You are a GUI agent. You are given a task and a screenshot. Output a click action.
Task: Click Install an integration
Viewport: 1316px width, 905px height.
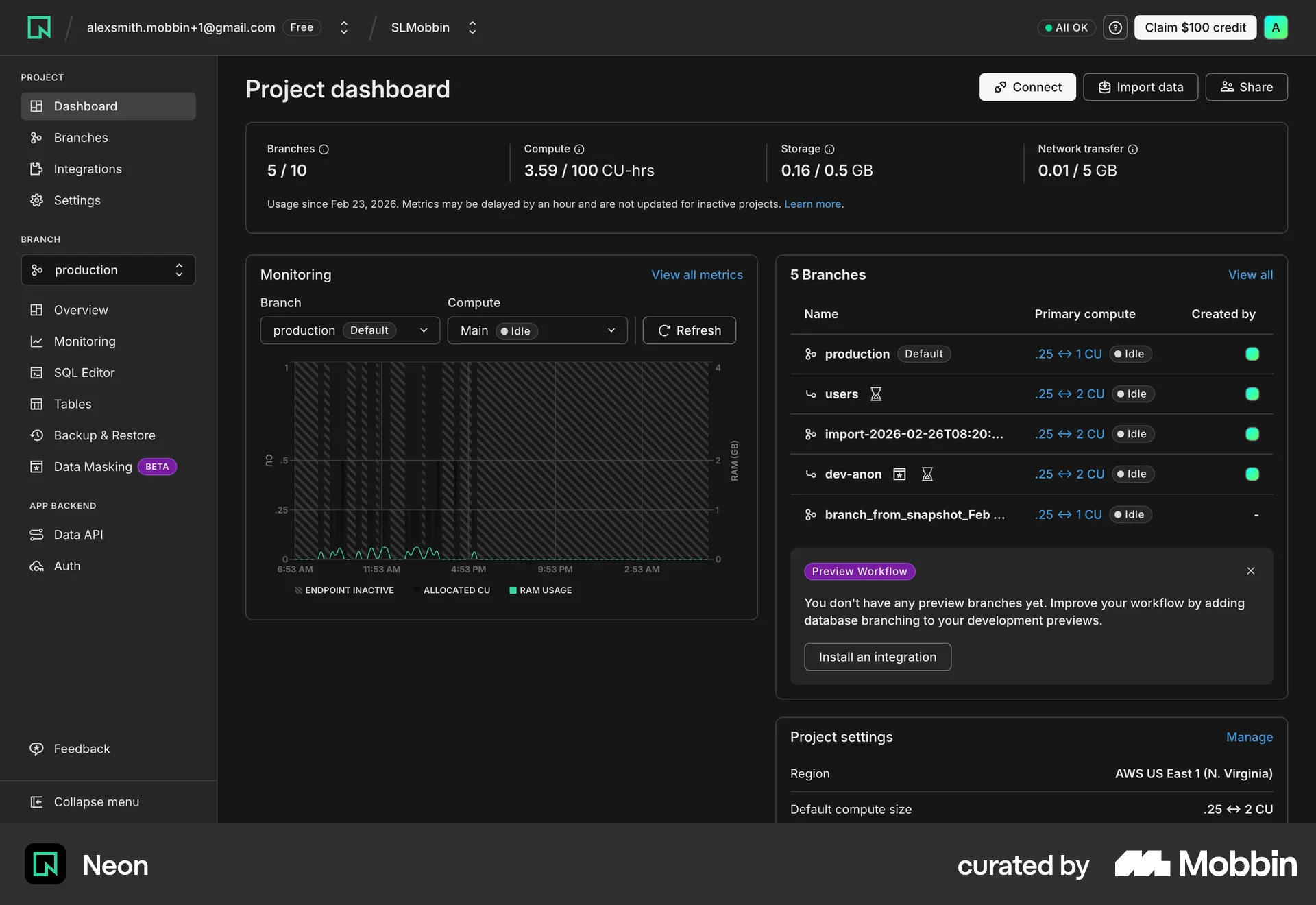coord(877,657)
